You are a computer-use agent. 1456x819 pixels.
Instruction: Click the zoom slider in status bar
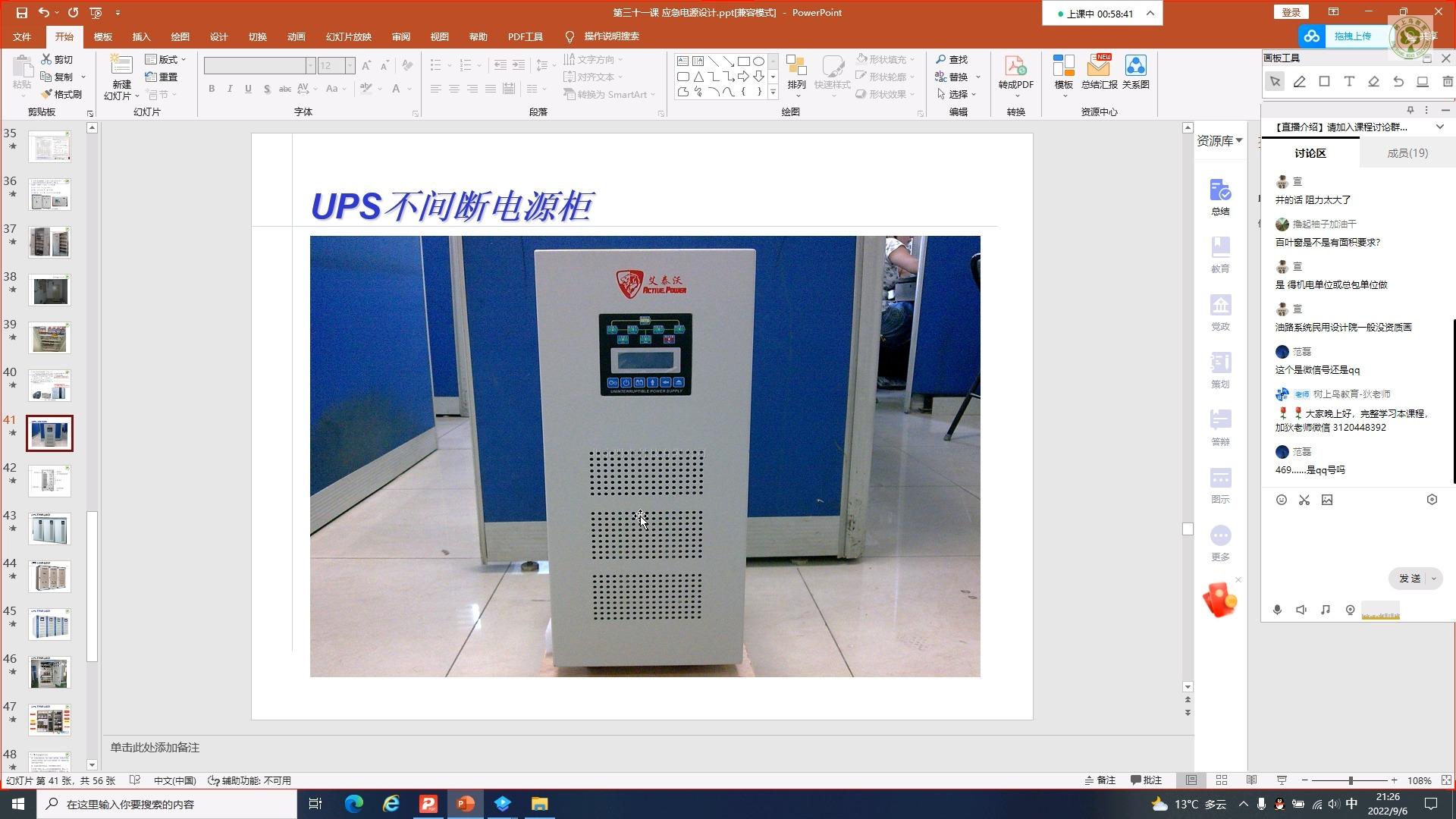1350,780
